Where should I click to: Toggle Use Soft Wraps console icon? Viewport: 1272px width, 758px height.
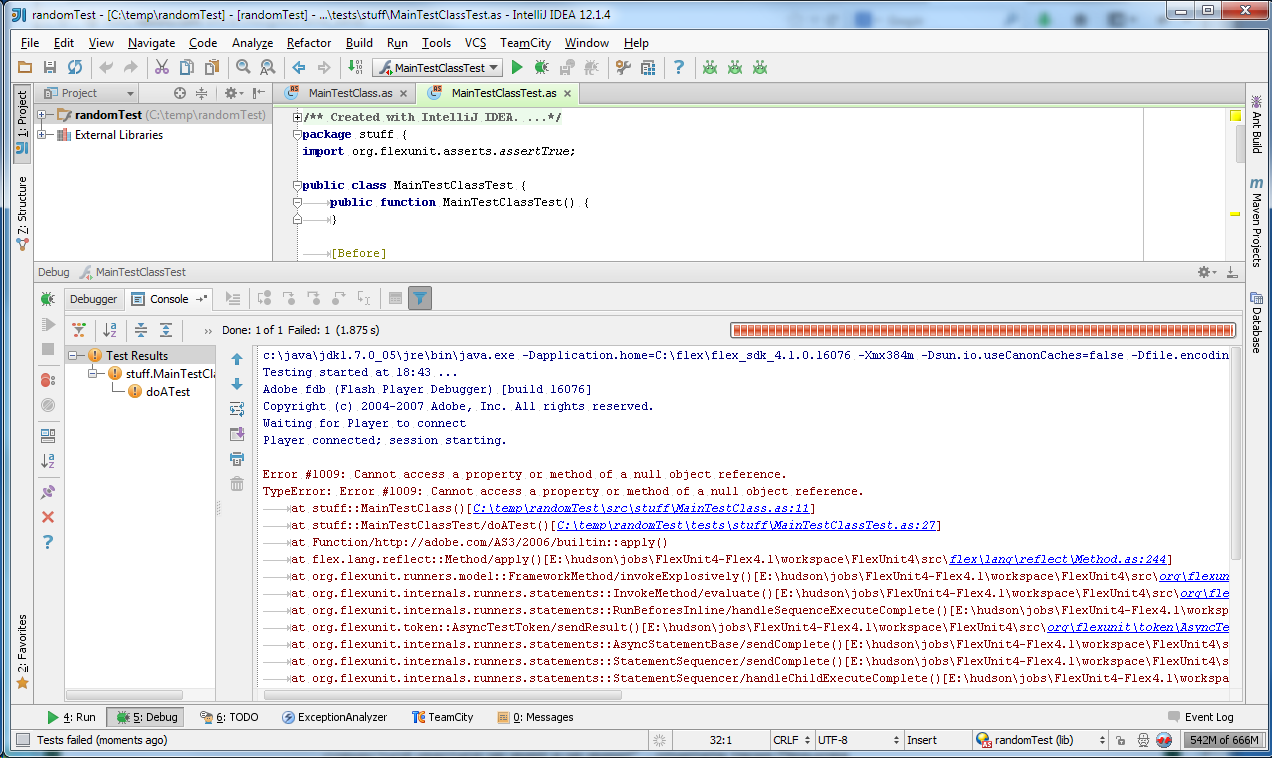tap(237, 409)
